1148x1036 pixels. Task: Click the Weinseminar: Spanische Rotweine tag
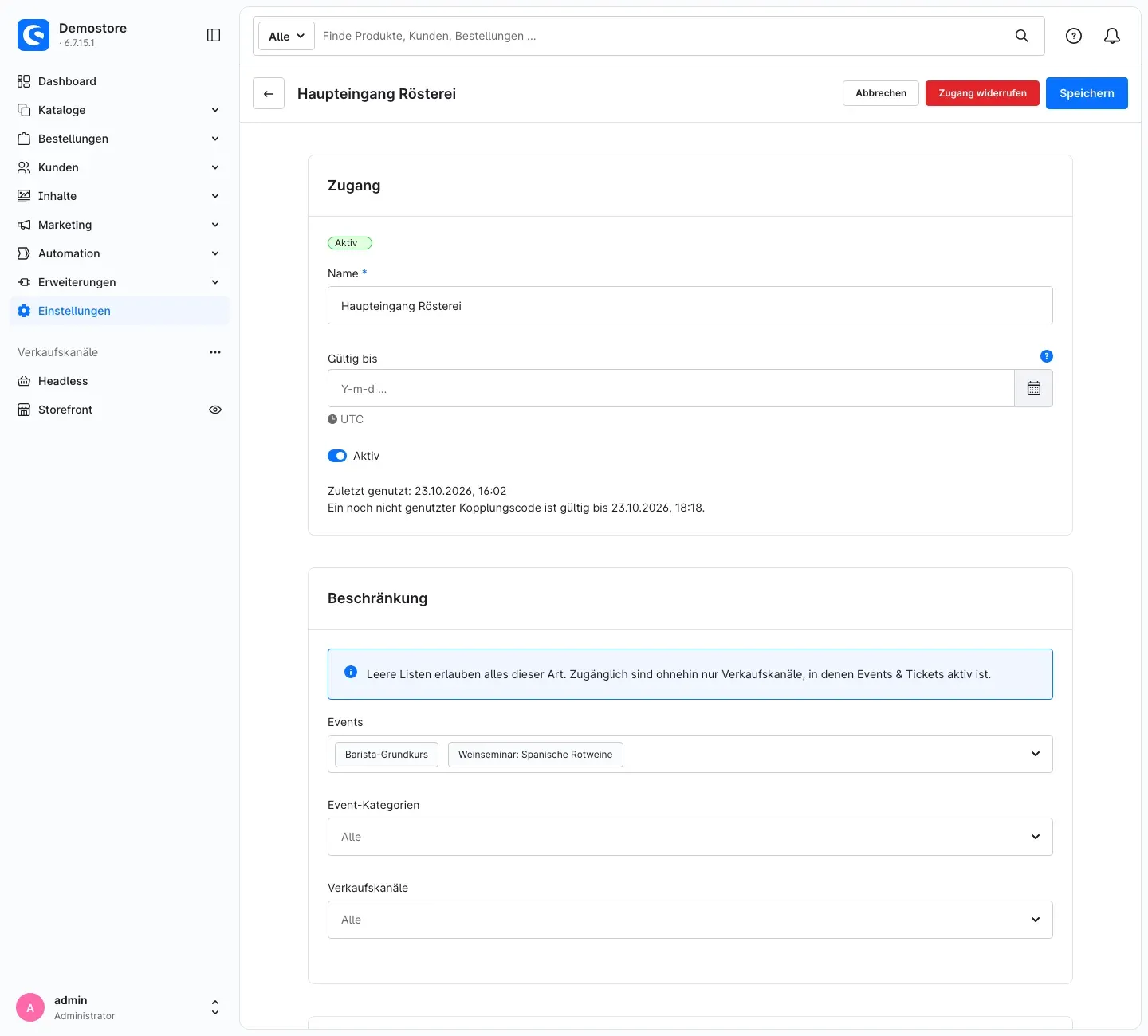coord(536,754)
